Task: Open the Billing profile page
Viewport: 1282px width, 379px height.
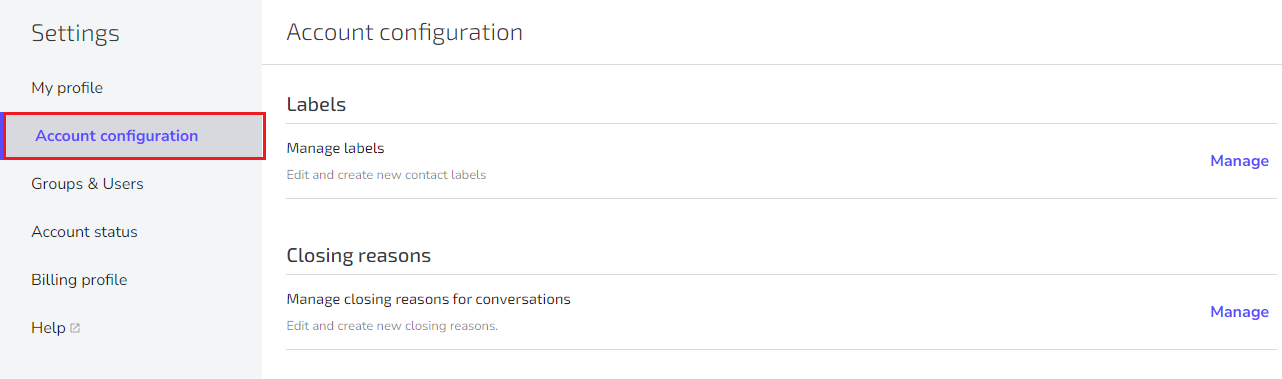Action: coord(79,280)
